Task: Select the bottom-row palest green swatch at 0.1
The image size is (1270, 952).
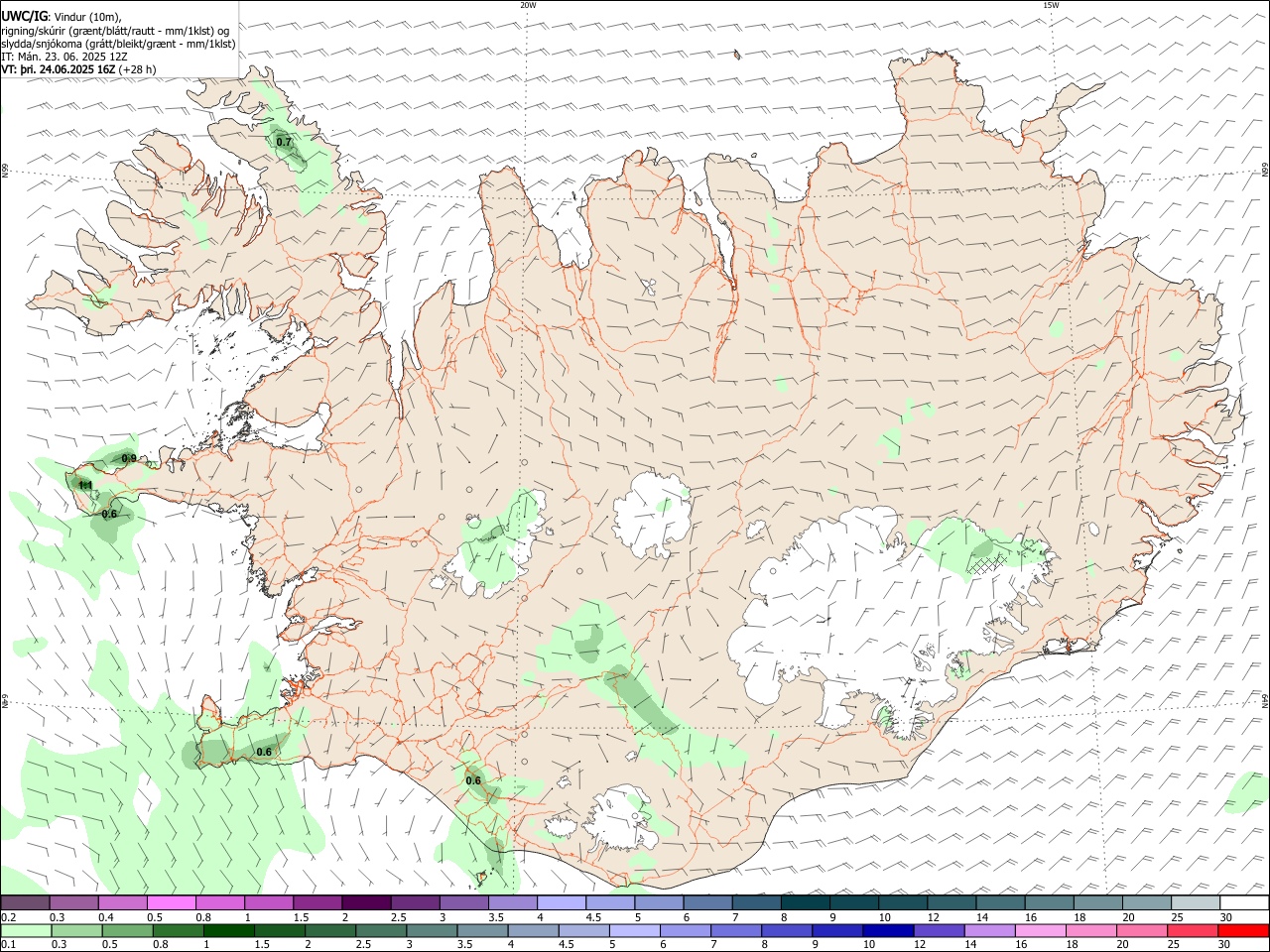Action: pos(27,930)
